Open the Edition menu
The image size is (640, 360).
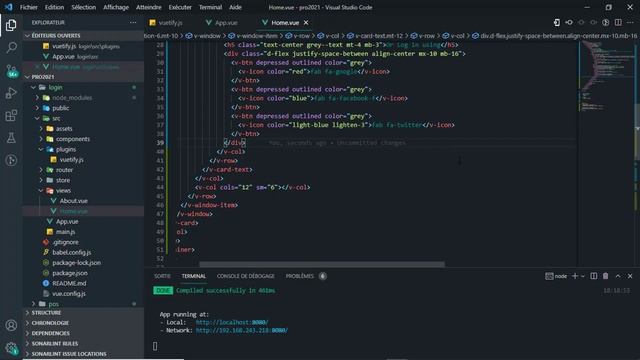[x=54, y=7]
